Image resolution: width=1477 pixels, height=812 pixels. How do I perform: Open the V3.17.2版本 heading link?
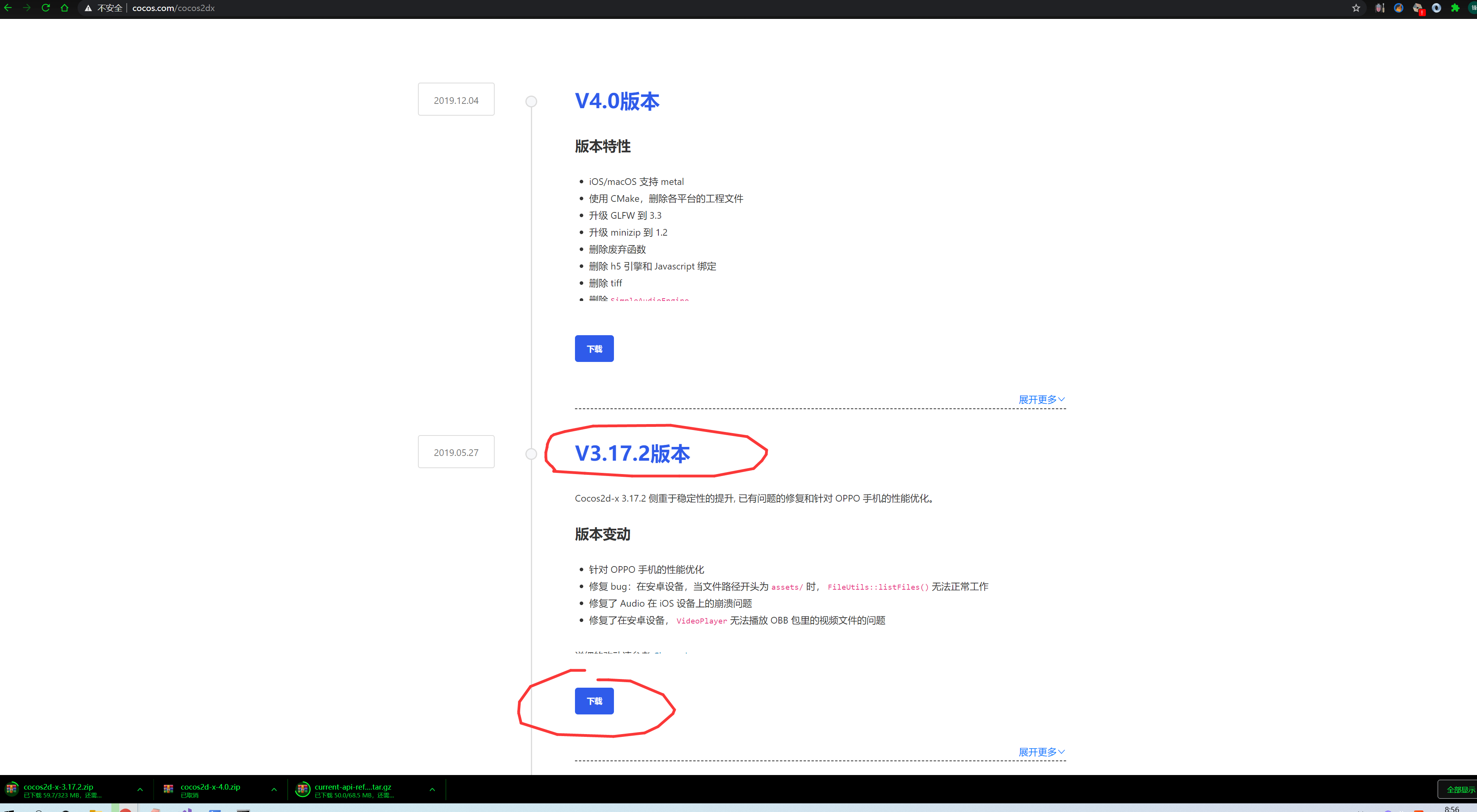pos(632,453)
